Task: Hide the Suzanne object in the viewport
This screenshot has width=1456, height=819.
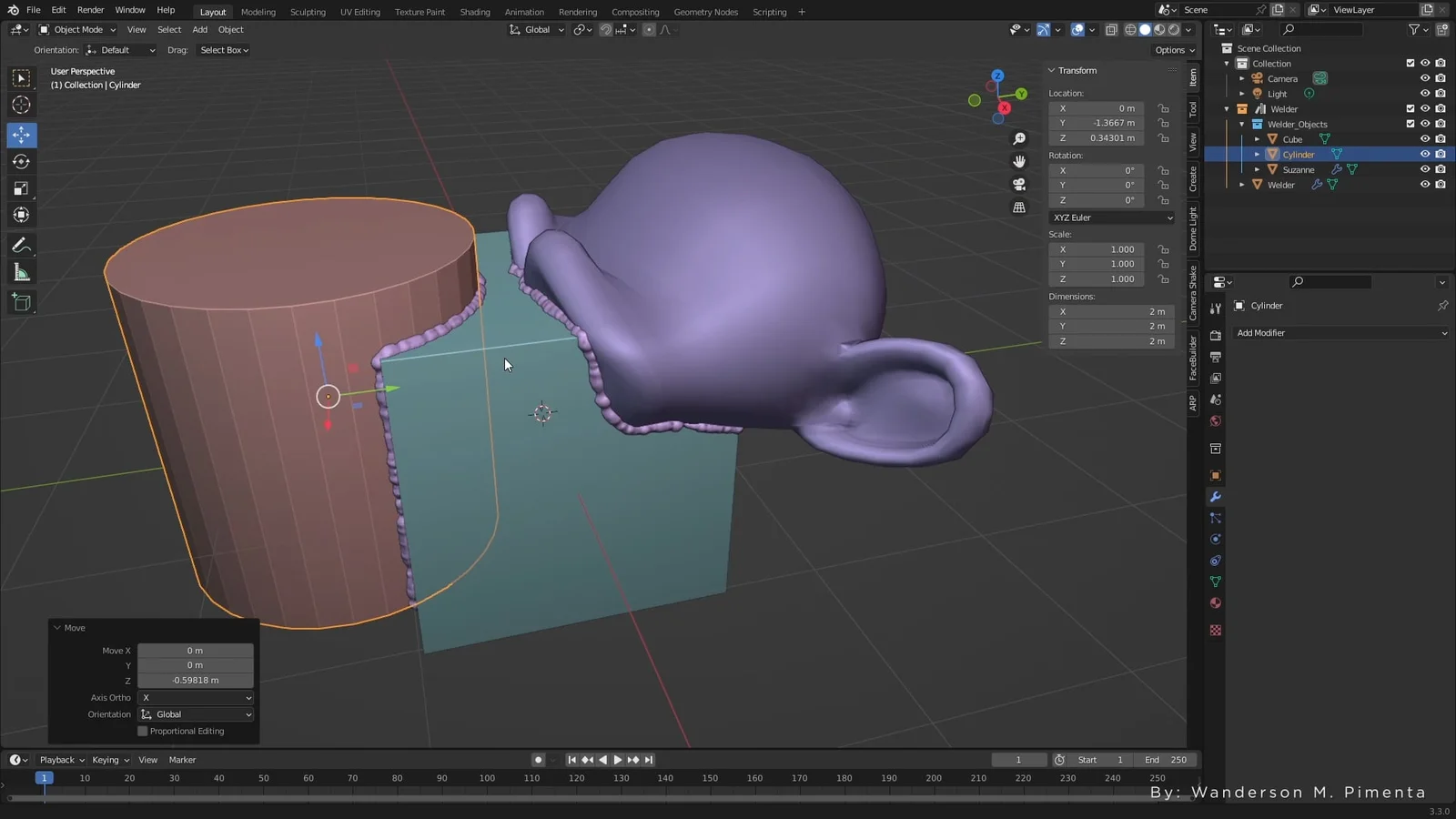Action: [x=1424, y=169]
